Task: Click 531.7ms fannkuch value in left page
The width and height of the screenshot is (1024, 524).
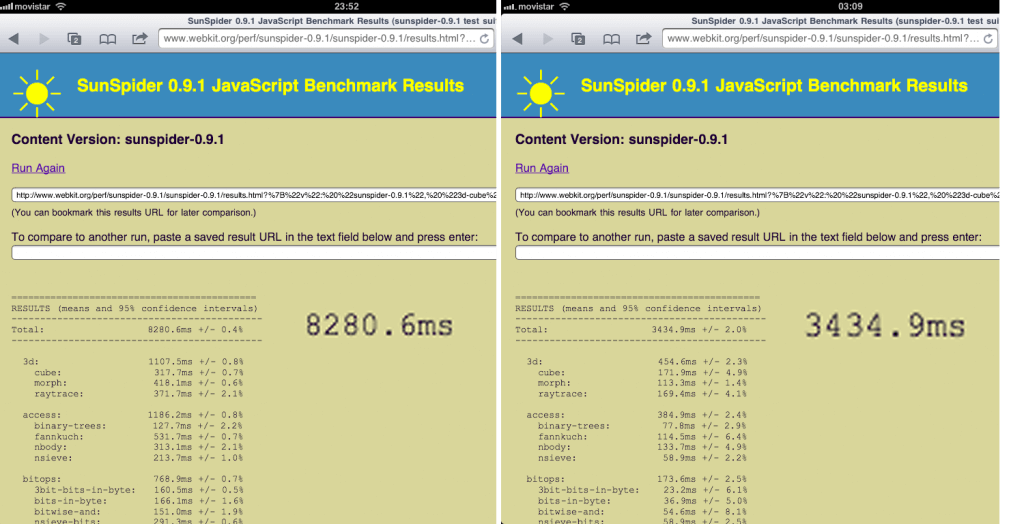Action: click(173, 436)
